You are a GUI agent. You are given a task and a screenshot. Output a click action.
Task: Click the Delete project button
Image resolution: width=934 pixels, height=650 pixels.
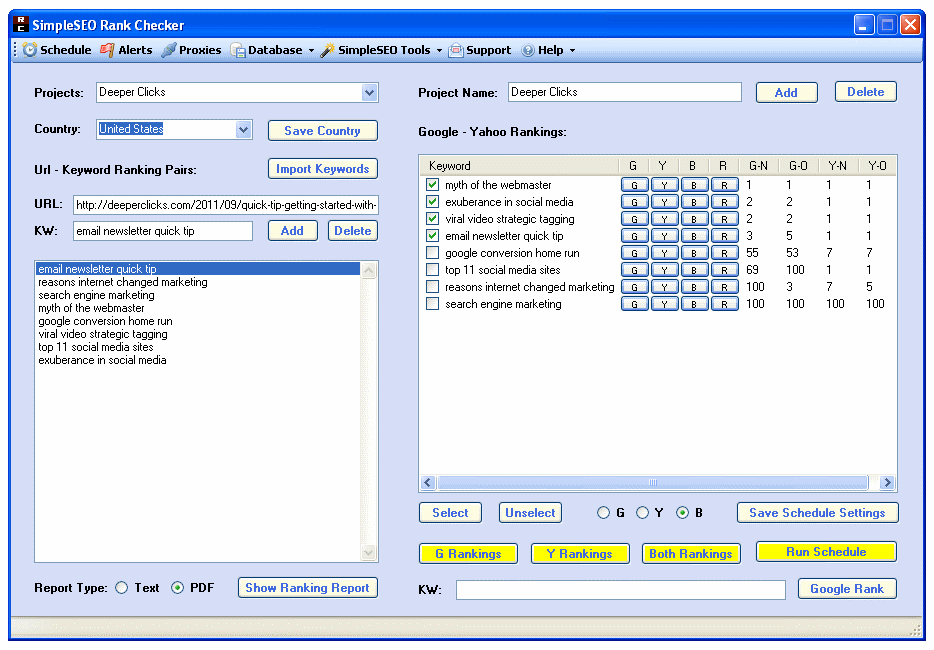(865, 92)
